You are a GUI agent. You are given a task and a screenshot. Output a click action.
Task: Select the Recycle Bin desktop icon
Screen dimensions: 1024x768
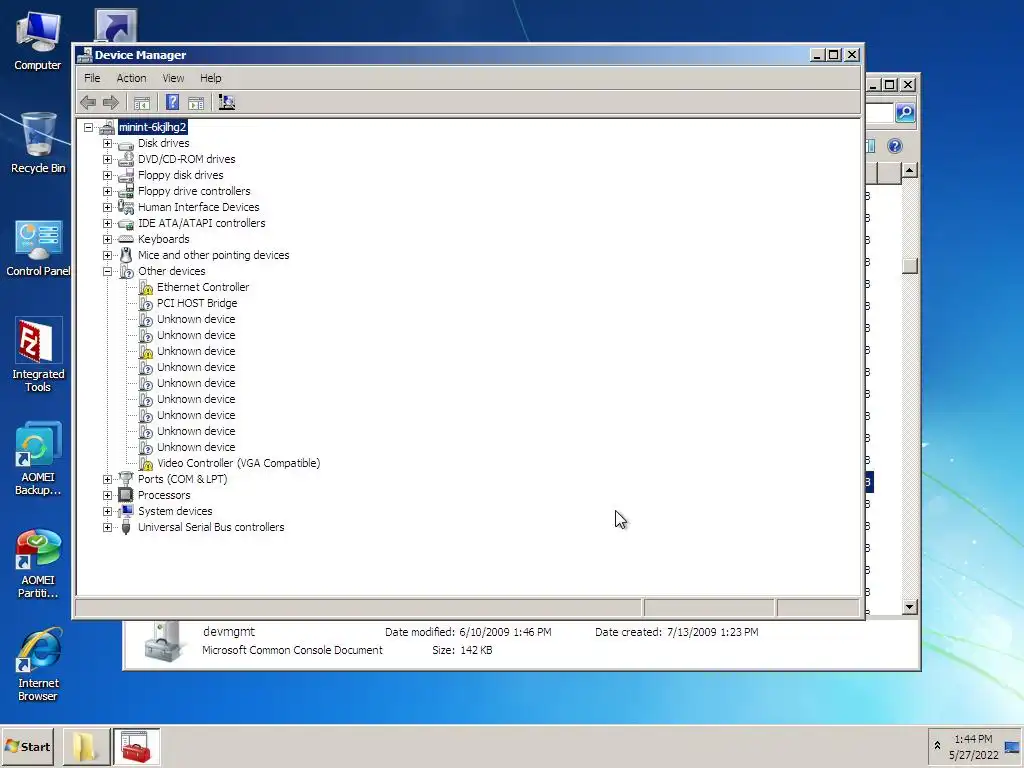click(x=38, y=143)
